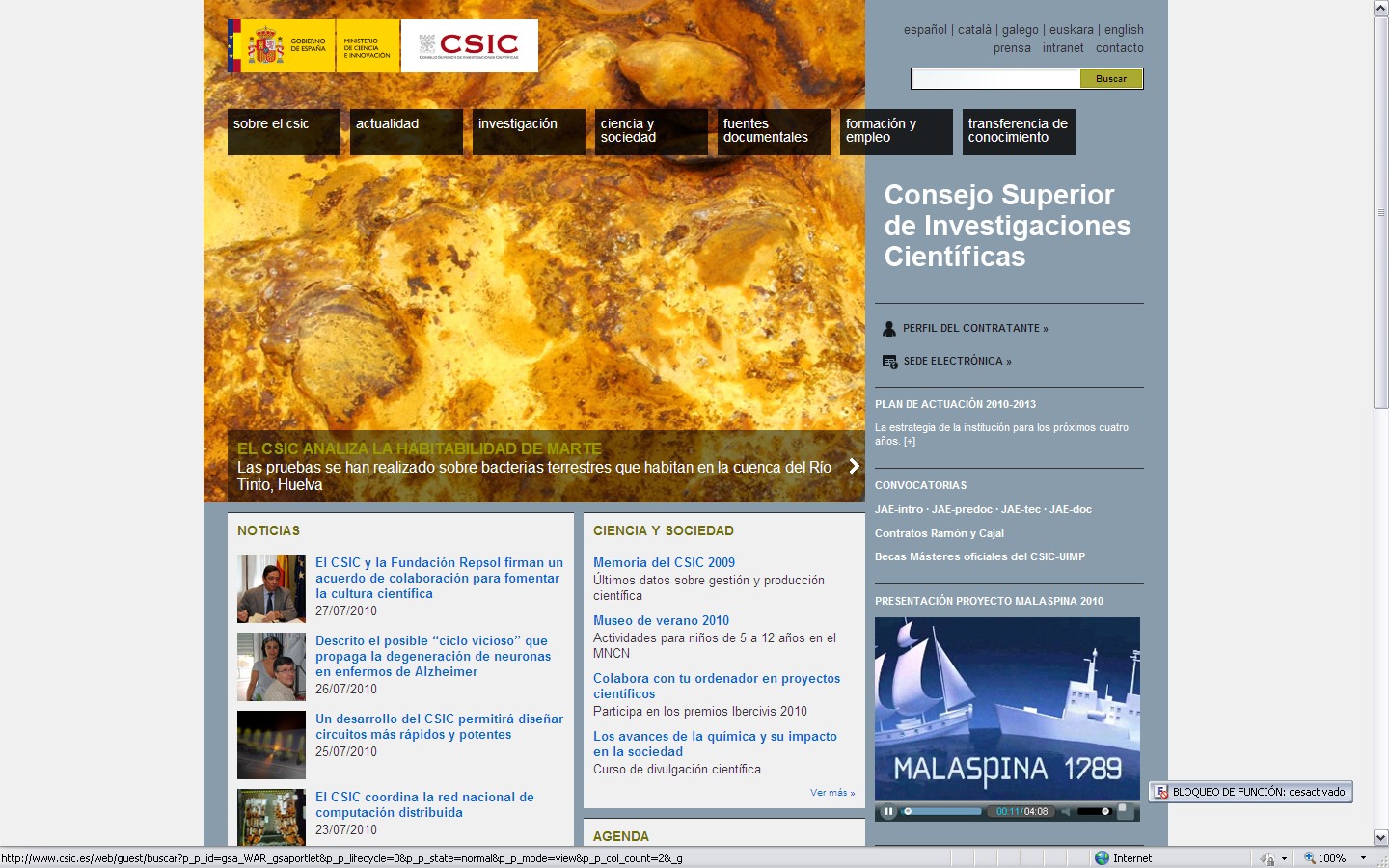
Task: Click the Malaspina 1789 video frame
Action: pos(1007,709)
